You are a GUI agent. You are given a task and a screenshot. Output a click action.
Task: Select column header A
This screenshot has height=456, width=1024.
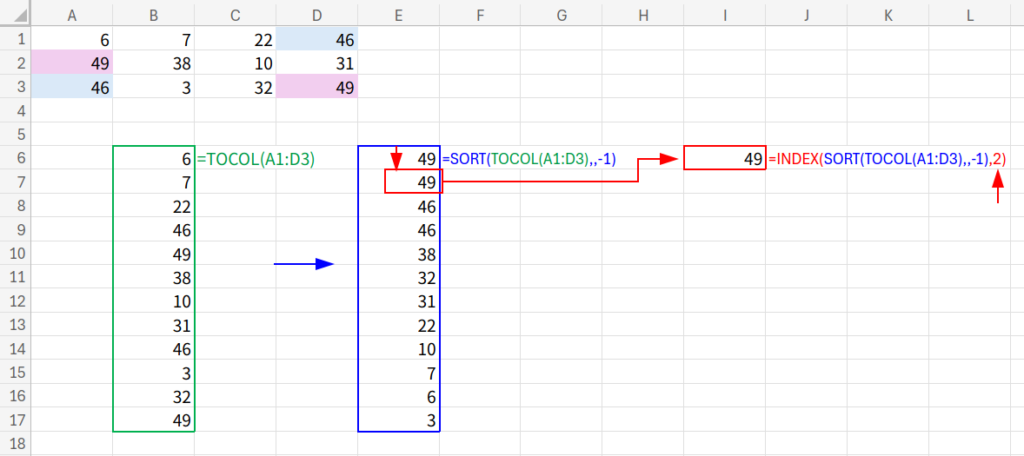pos(72,13)
